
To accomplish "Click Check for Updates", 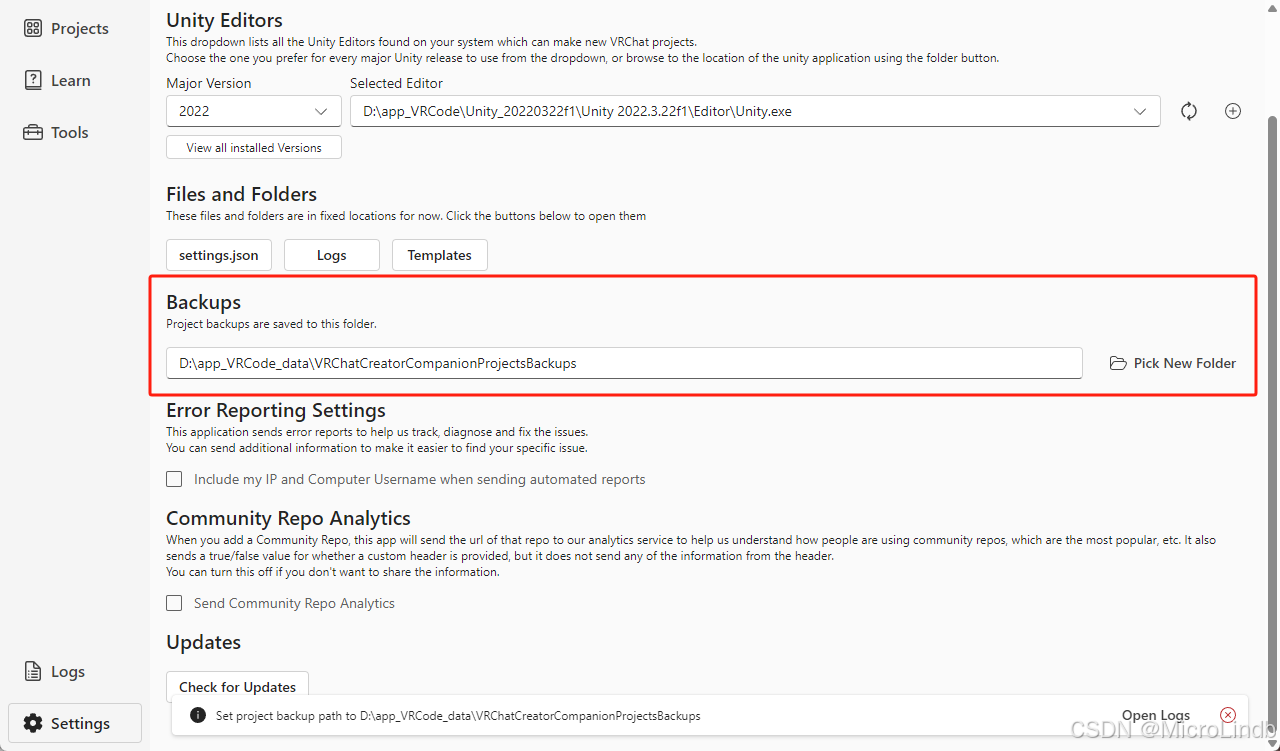I will (x=238, y=687).
